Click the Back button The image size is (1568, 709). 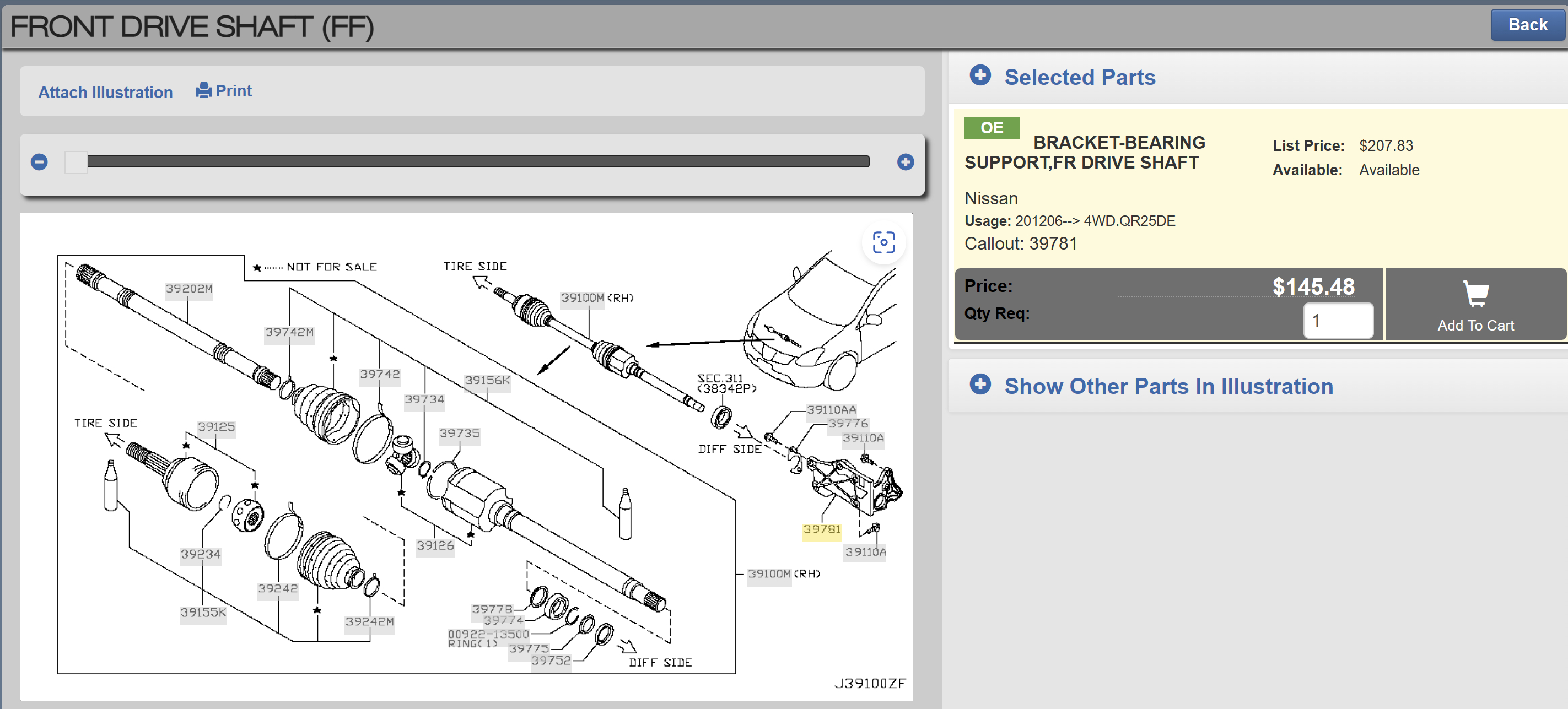tap(1527, 25)
